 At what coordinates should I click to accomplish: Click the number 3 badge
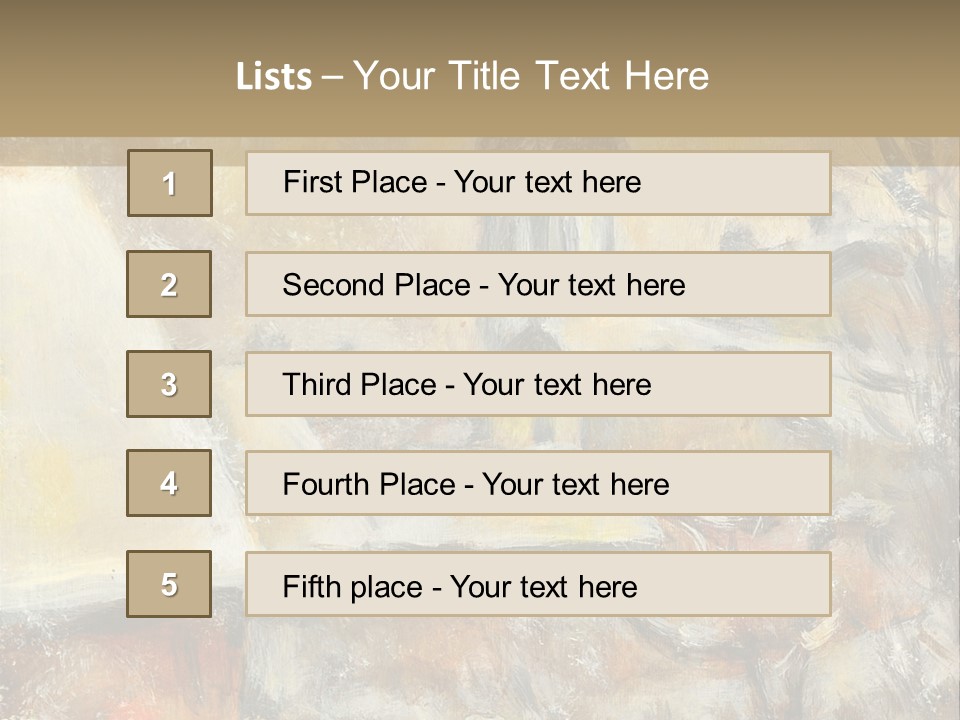[x=169, y=384]
